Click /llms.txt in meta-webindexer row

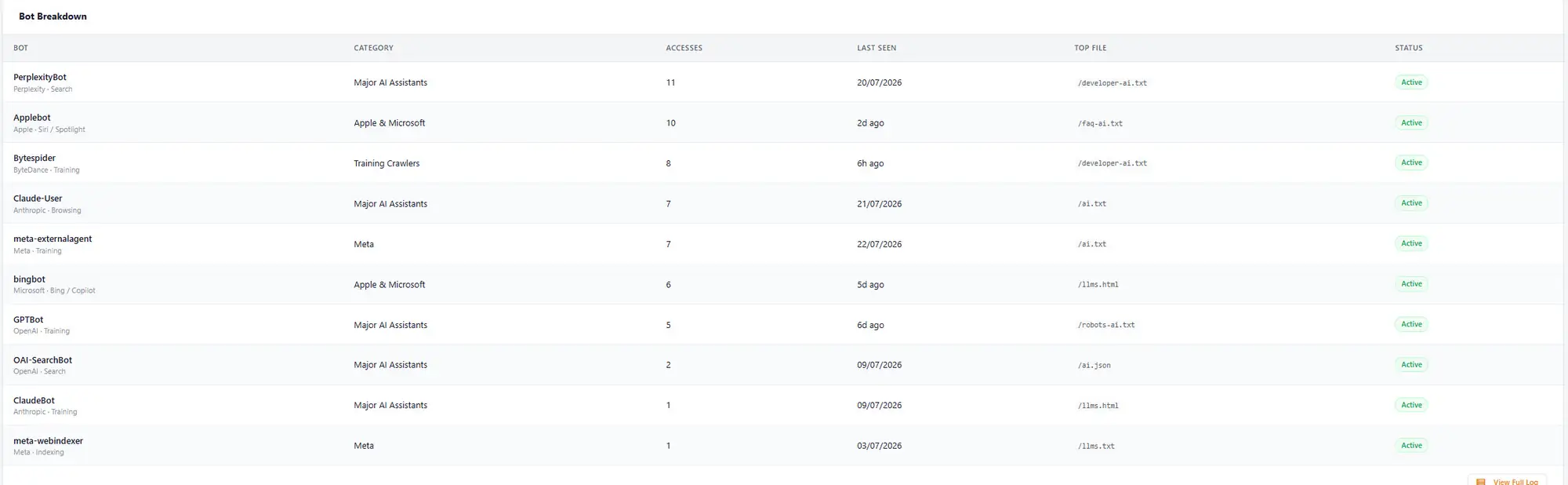click(x=1096, y=447)
